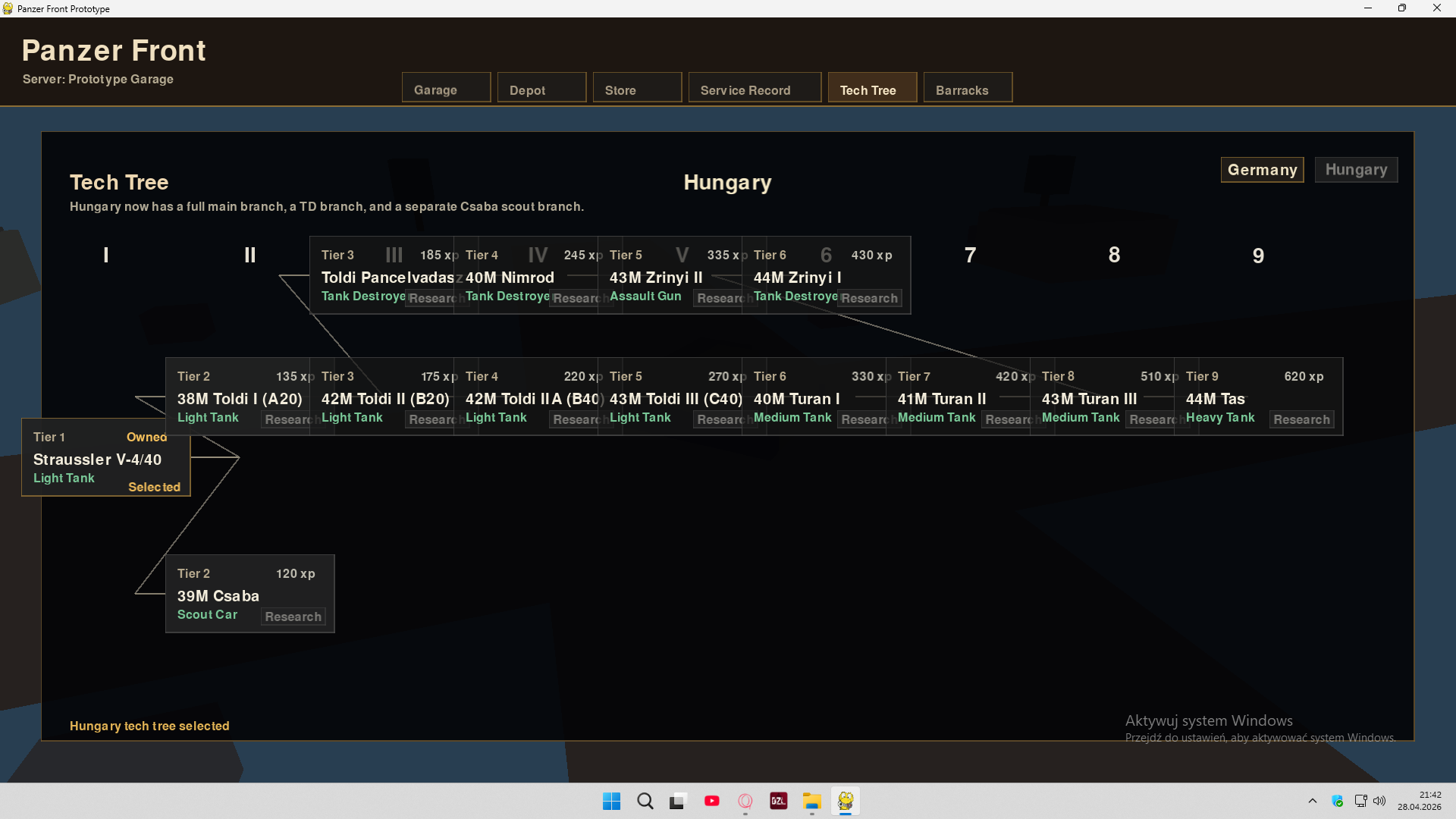Open the DZL app taskbar icon
This screenshot has height=819, width=1456.
click(x=779, y=801)
